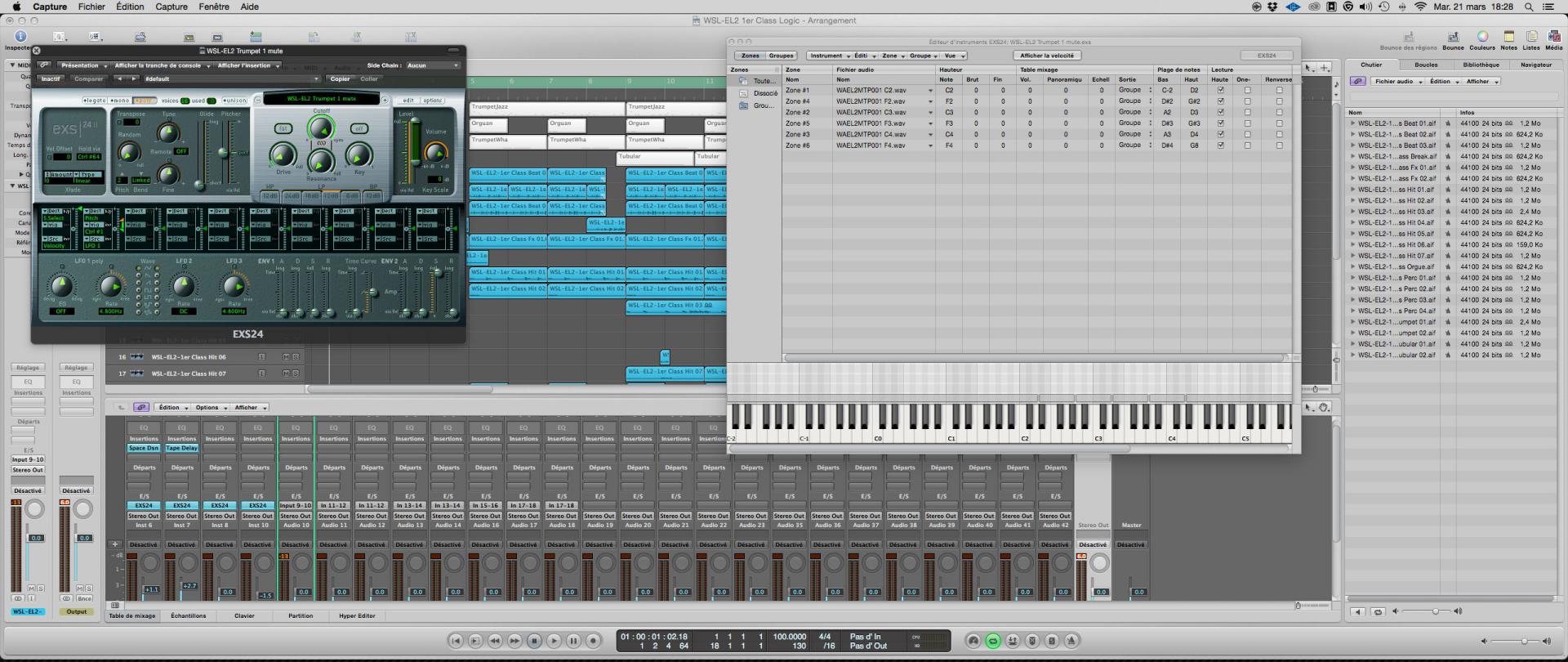This screenshot has height=662, width=1568.
Task: Expand WSL-EL2 Beat 01.aif file row
Action: tap(1352, 123)
